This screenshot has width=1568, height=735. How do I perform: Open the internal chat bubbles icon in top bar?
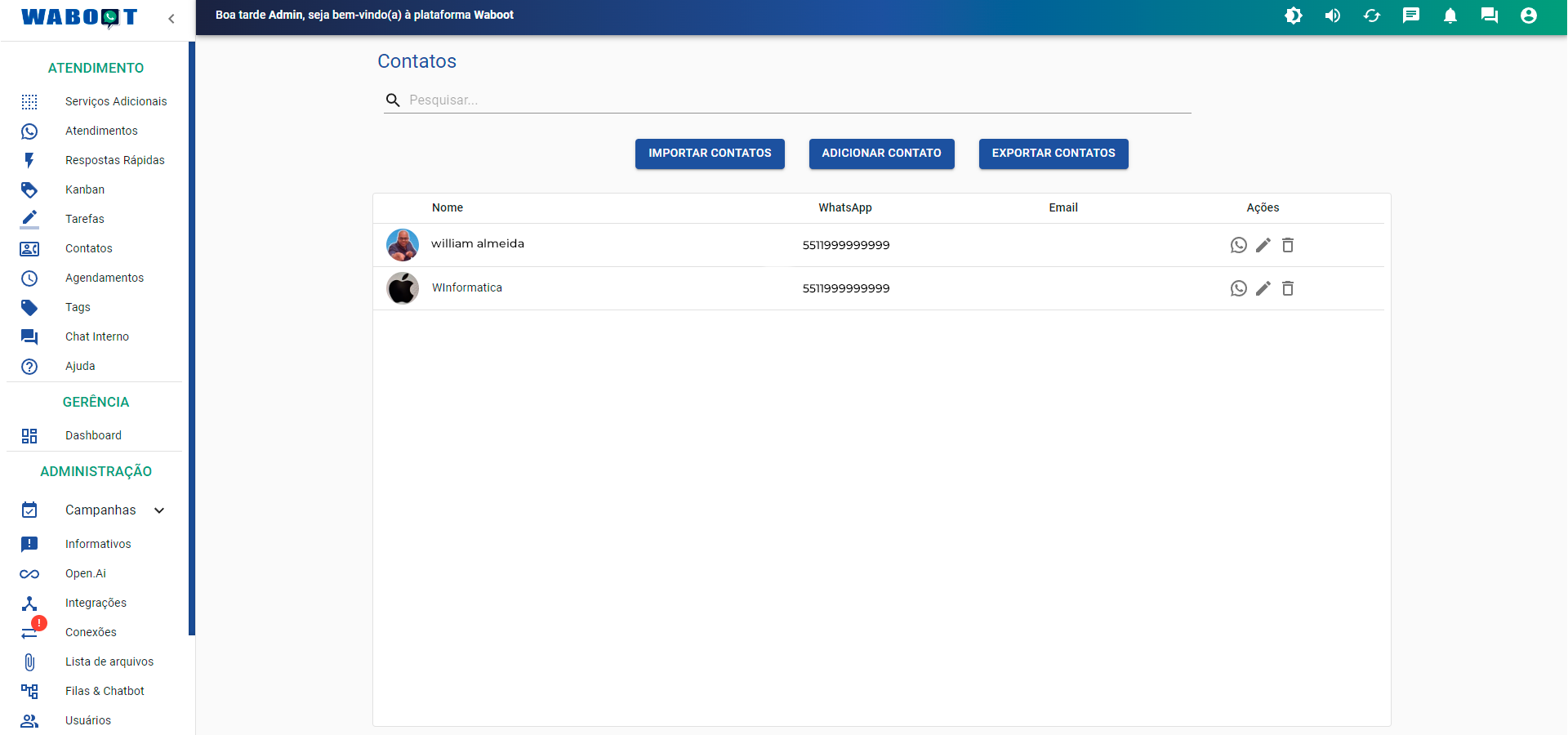(x=1490, y=16)
